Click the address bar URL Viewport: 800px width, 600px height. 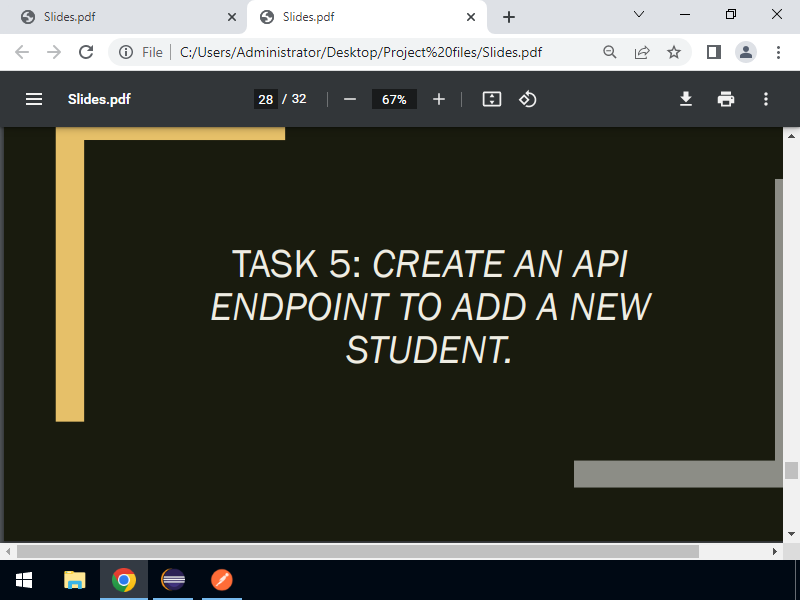pyautogui.click(x=361, y=52)
